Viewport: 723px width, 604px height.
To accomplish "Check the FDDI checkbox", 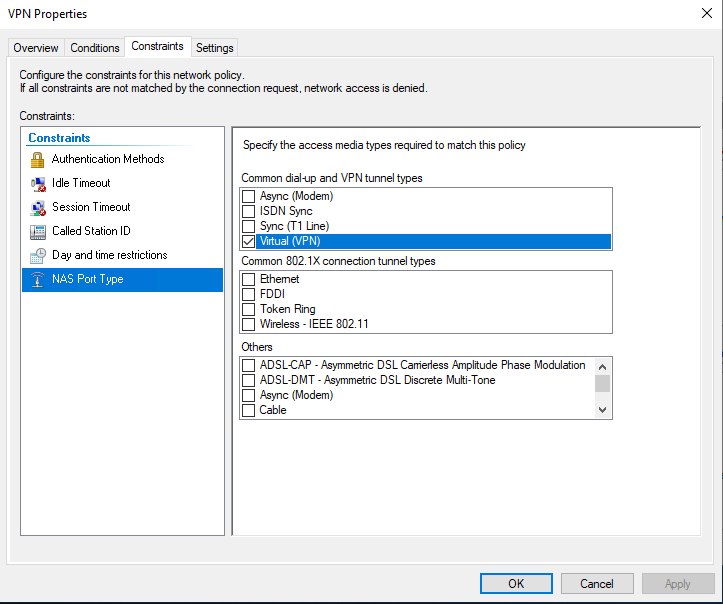I will coord(249,294).
